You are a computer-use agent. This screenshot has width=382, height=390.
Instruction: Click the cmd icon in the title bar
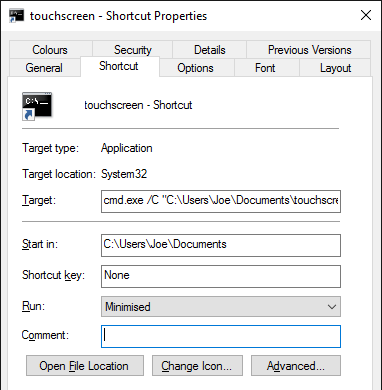(16, 15)
